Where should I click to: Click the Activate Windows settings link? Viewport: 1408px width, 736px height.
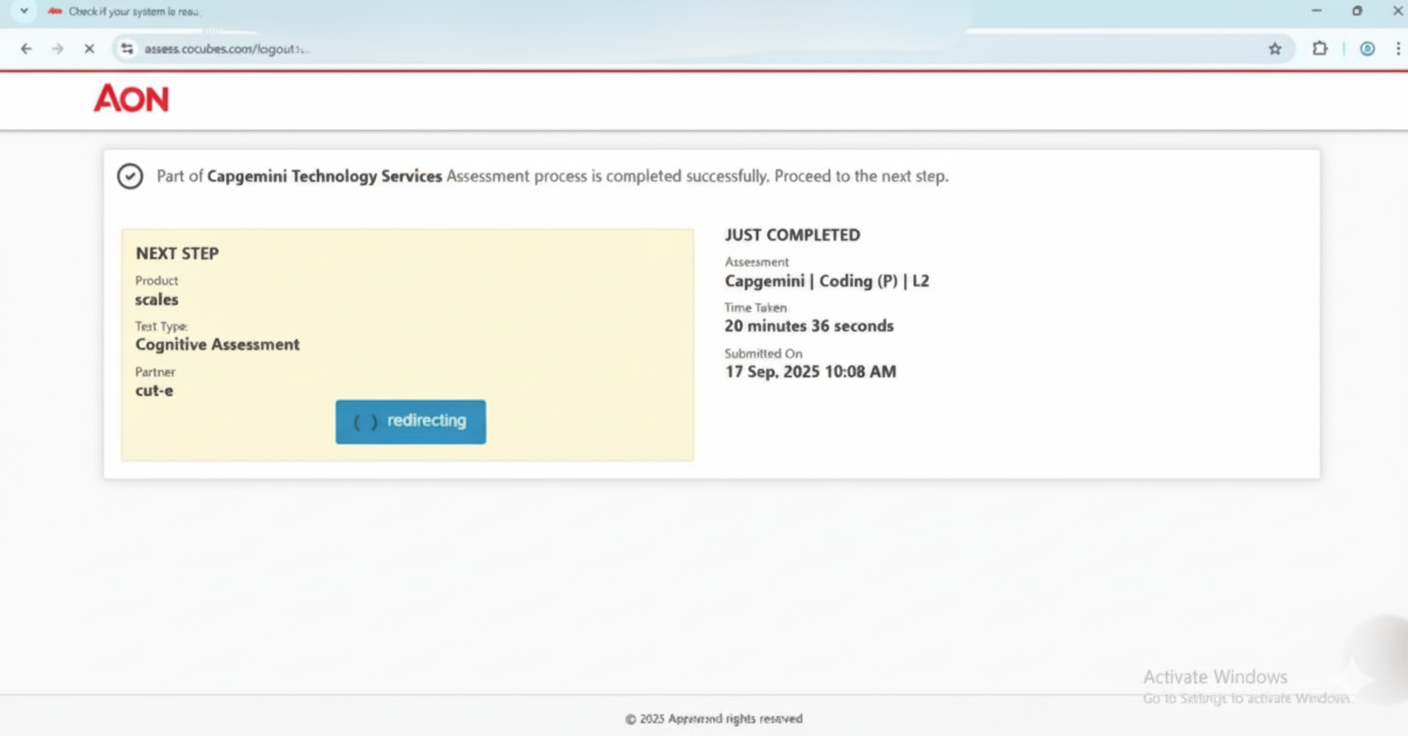(x=1248, y=699)
